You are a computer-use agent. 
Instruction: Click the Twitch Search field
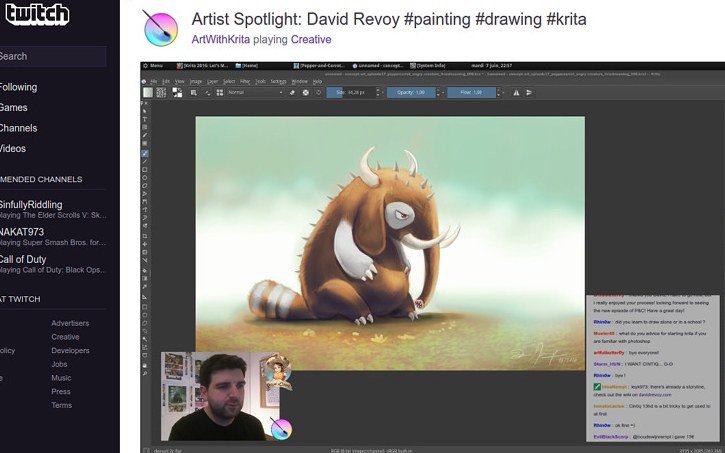pyautogui.click(x=50, y=56)
